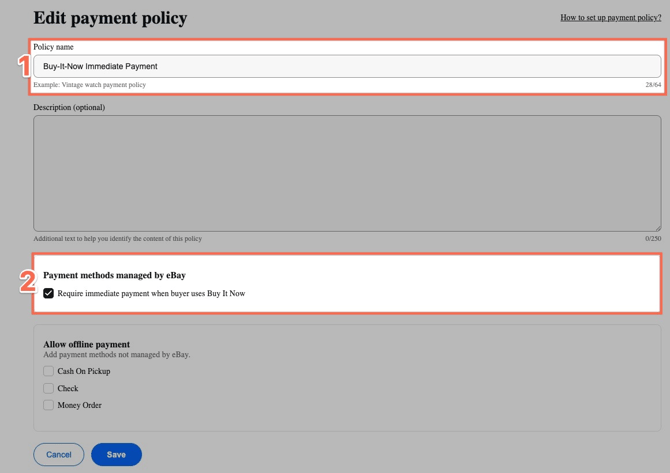Click the 0/250 description character counter
This screenshot has width=670, height=473.
pyautogui.click(x=653, y=239)
